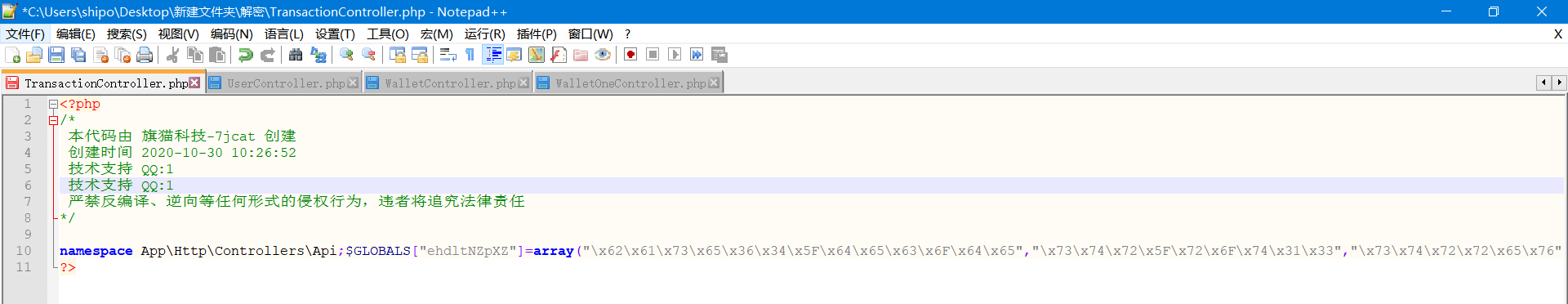Viewport: 1568px width, 304px height.
Task: Open the 搜索(S) menu
Action: pyautogui.click(x=127, y=34)
